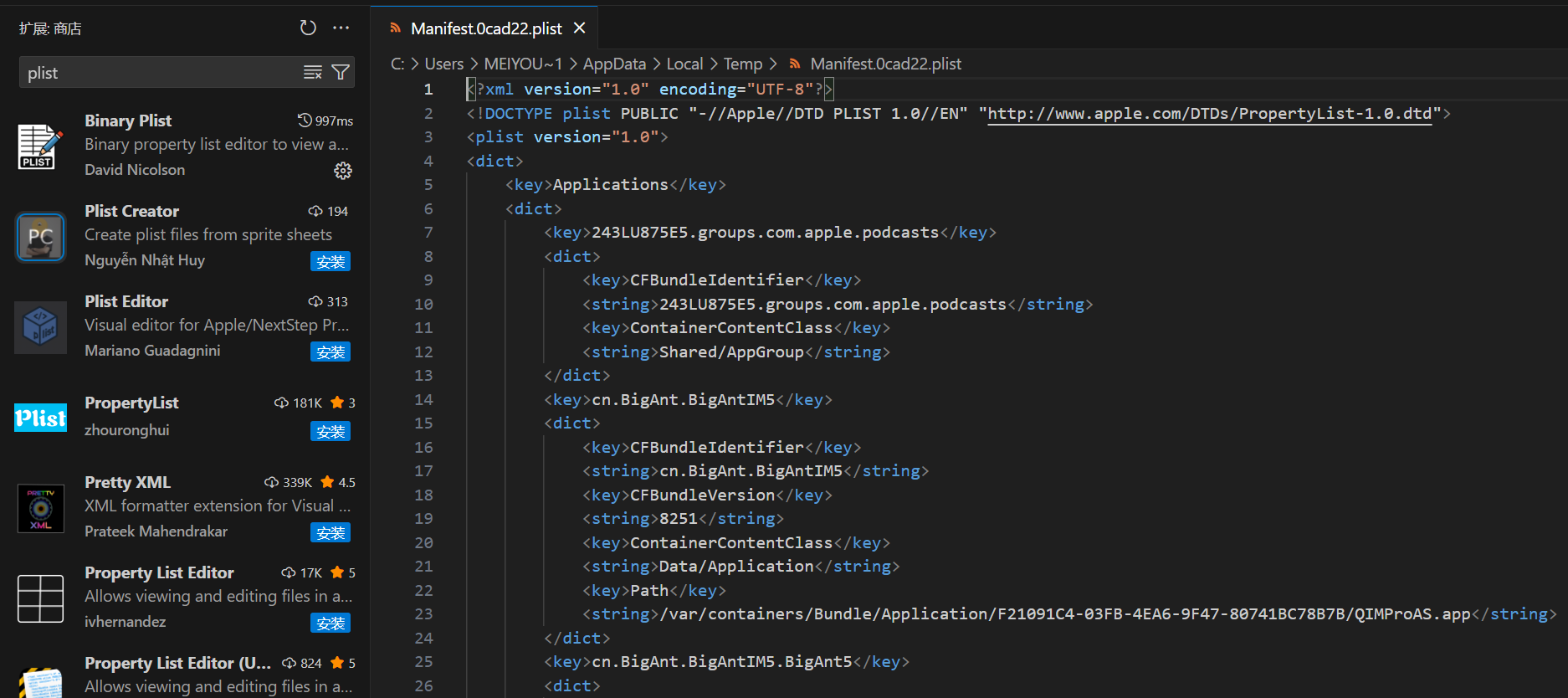Screen dimensions: 1568x698
Task: Open the extensions more actions menu
Action: 341,28
